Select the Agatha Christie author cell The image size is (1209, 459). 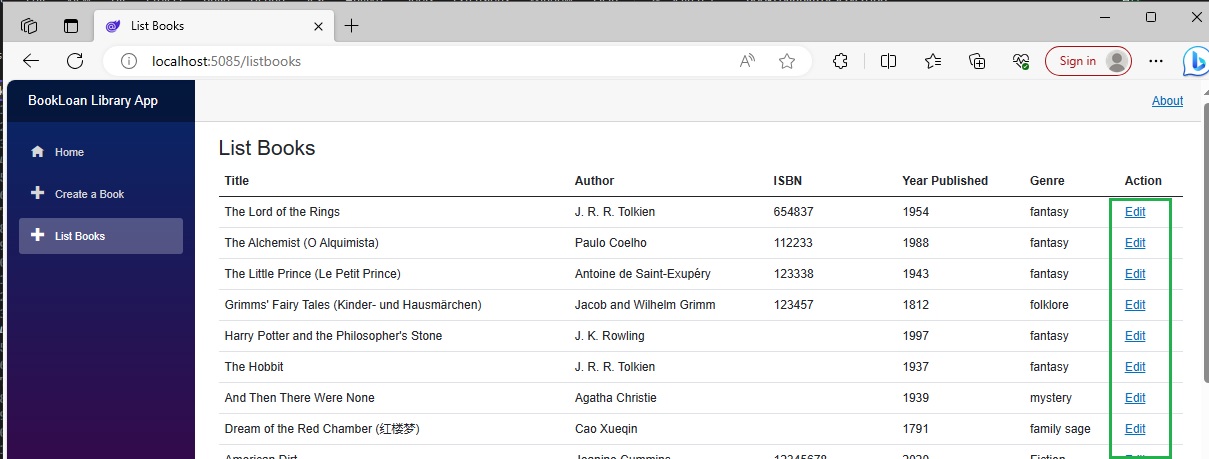[x=616, y=398]
